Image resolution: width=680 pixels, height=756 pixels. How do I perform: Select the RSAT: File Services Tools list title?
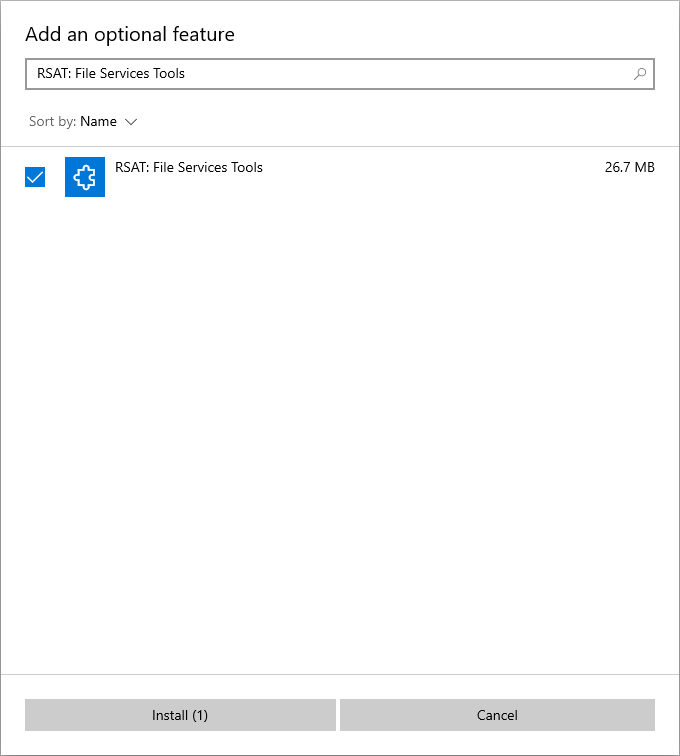(x=189, y=168)
